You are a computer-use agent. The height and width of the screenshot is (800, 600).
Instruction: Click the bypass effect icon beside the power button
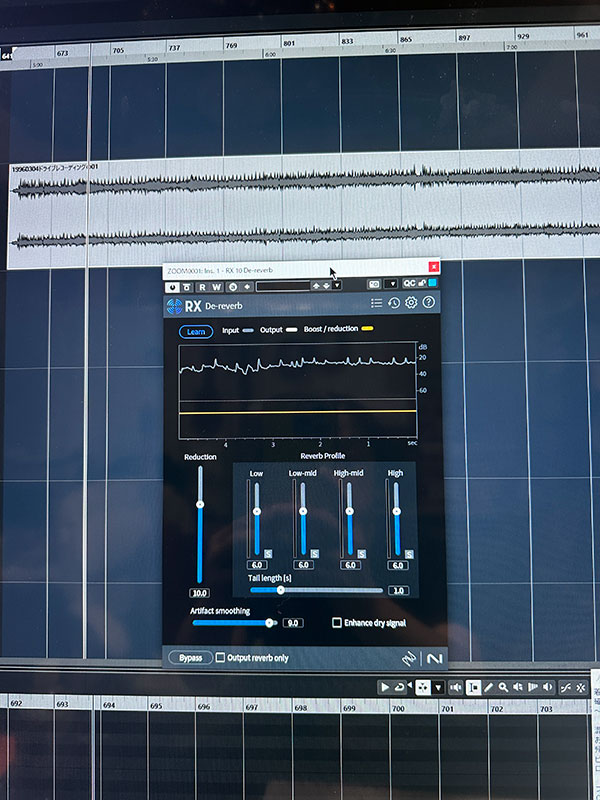pos(187,287)
